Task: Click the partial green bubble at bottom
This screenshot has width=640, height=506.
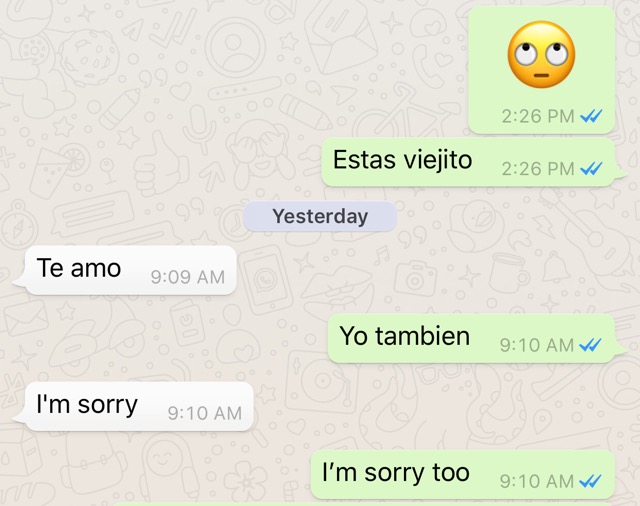Action: tap(363, 504)
